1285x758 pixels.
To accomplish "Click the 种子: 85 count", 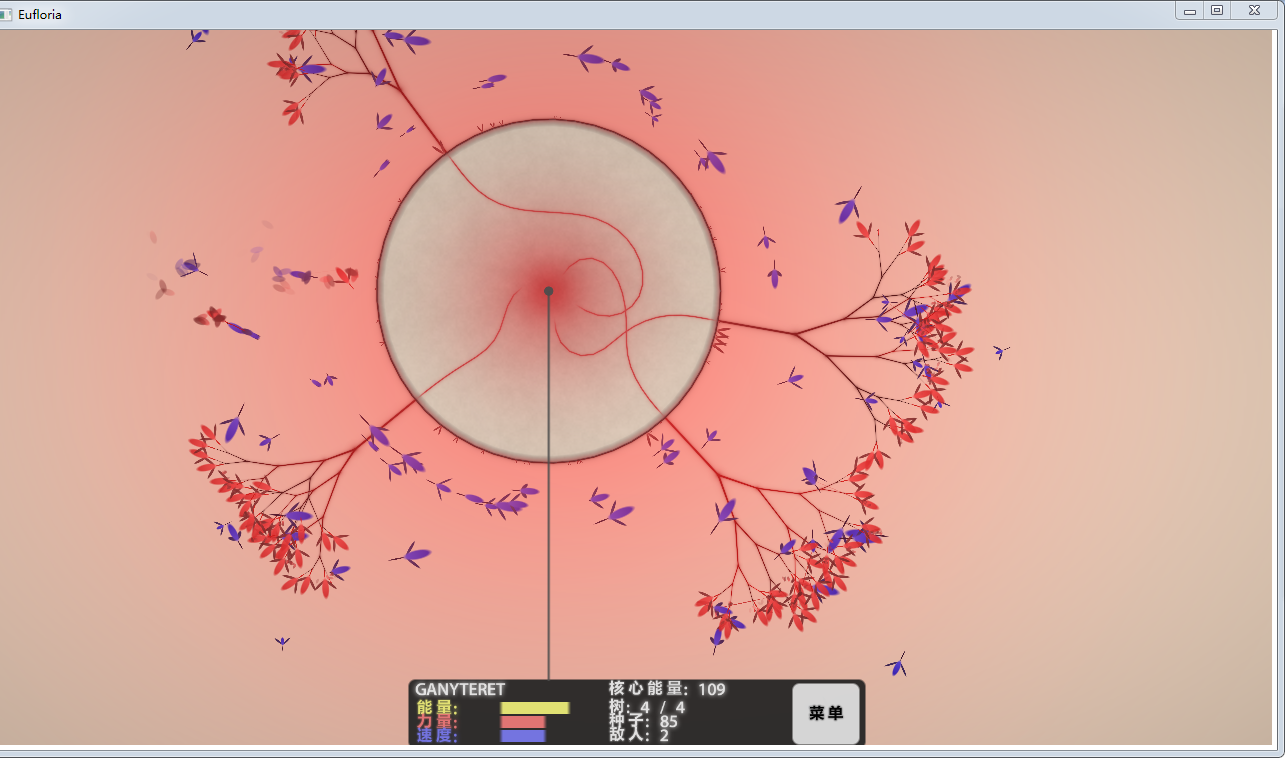I will 643,721.
